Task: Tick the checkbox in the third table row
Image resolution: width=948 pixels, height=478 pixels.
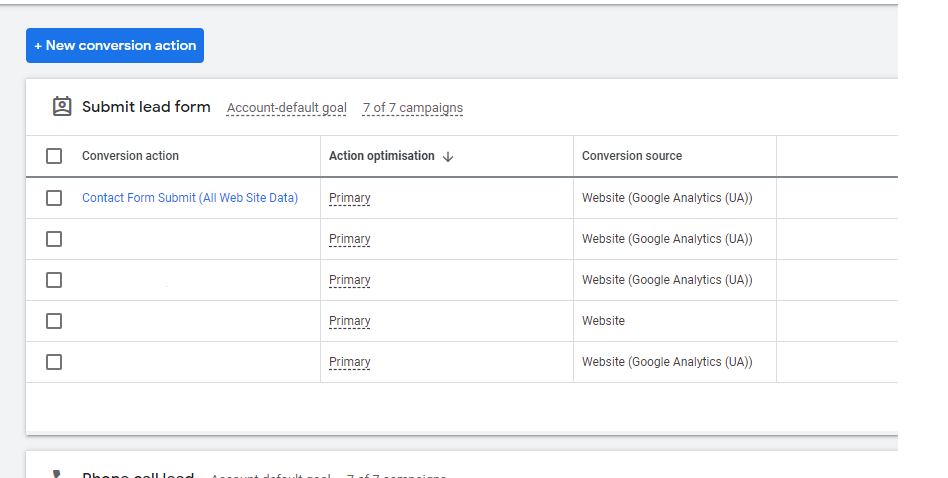Action: [54, 280]
